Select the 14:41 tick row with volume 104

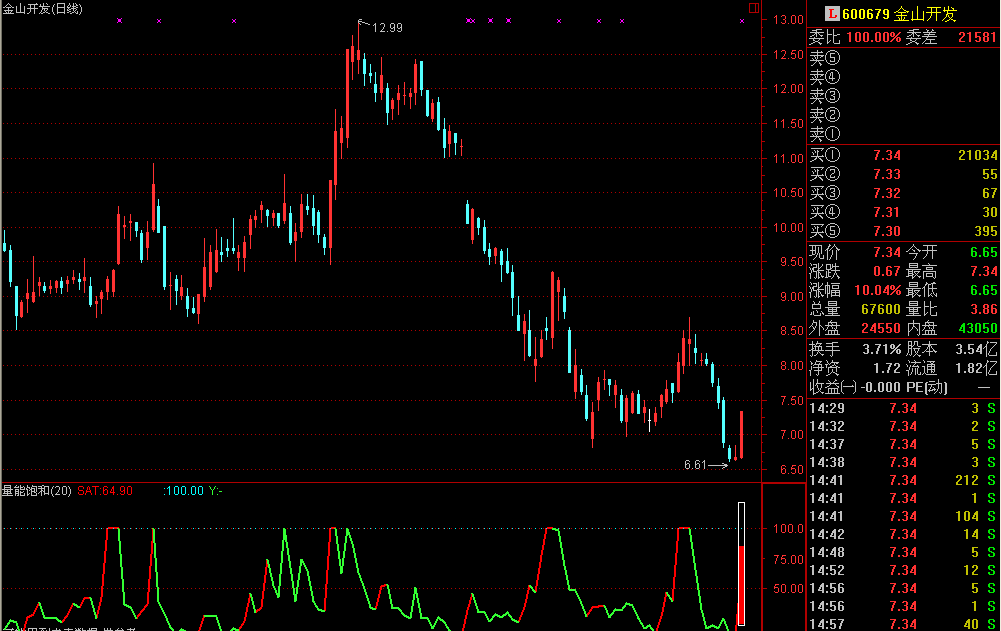(x=903, y=516)
